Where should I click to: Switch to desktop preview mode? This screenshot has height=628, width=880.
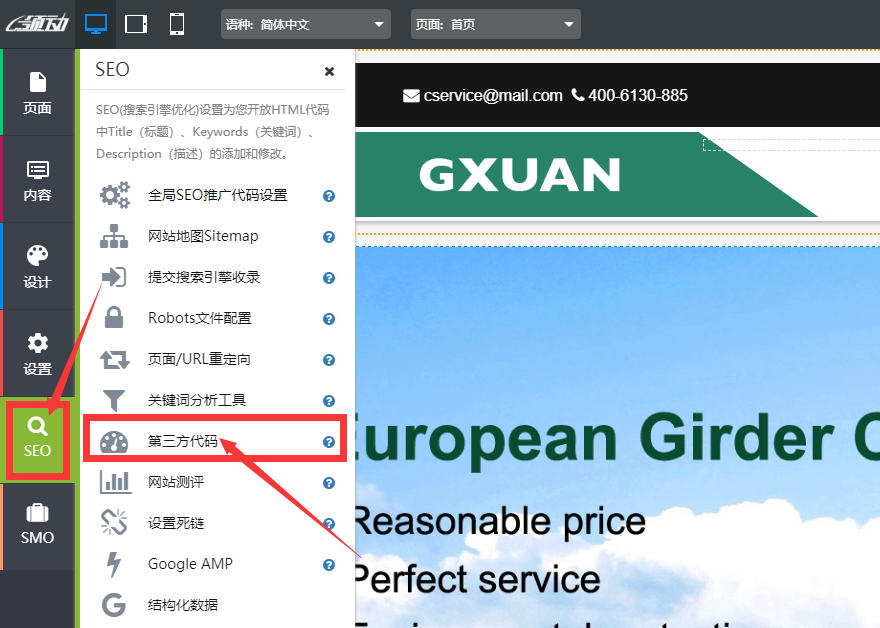(96, 24)
